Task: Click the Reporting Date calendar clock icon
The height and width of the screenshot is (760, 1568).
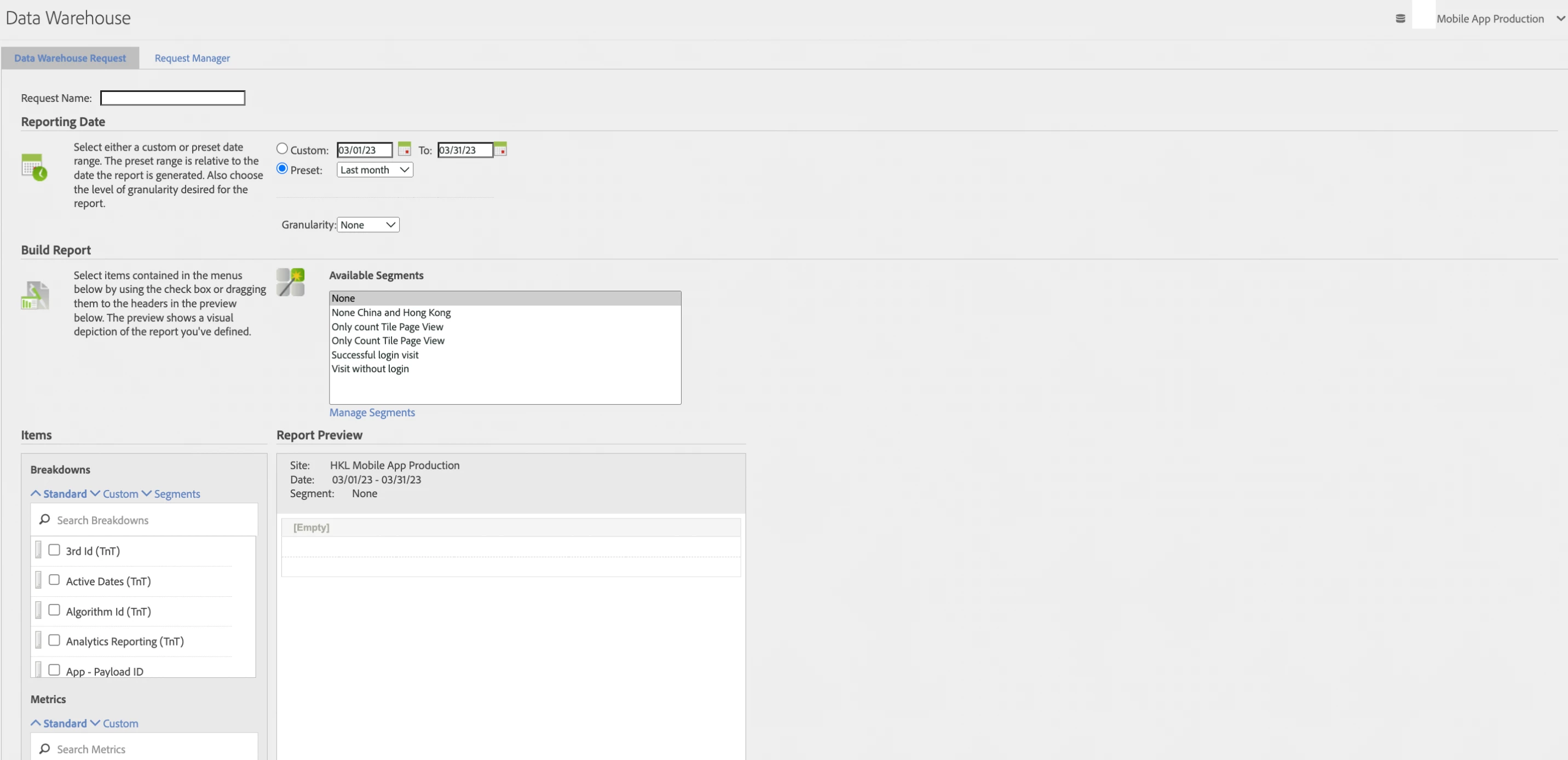Action: [34, 168]
